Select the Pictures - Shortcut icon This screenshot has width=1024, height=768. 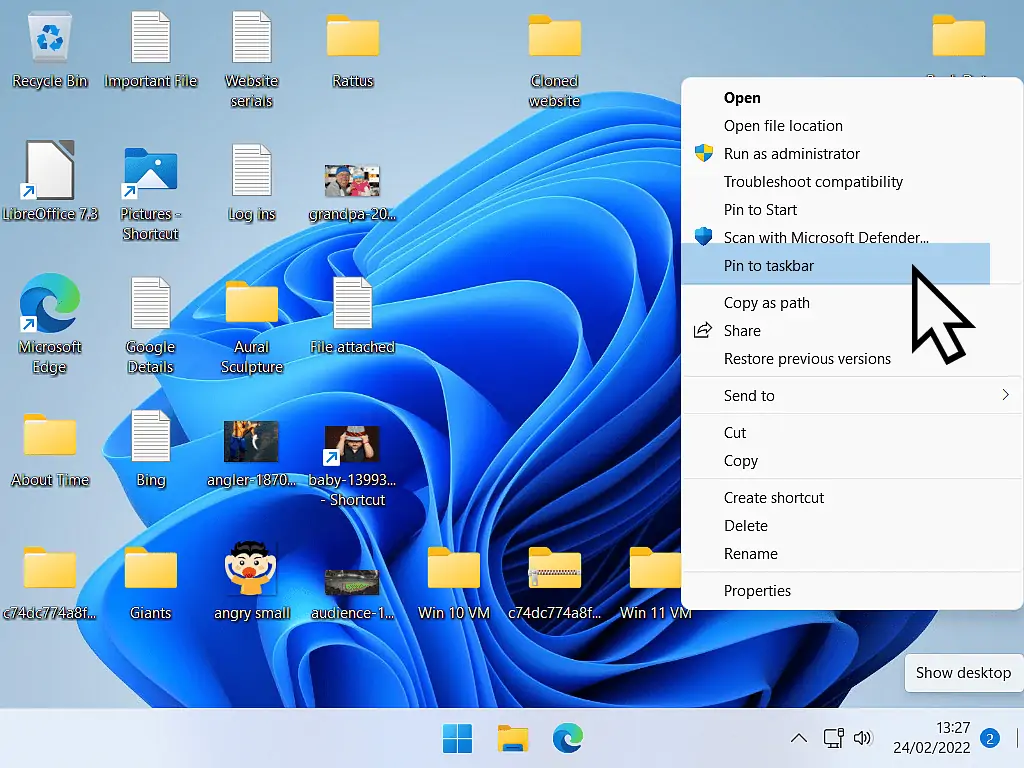(150, 172)
